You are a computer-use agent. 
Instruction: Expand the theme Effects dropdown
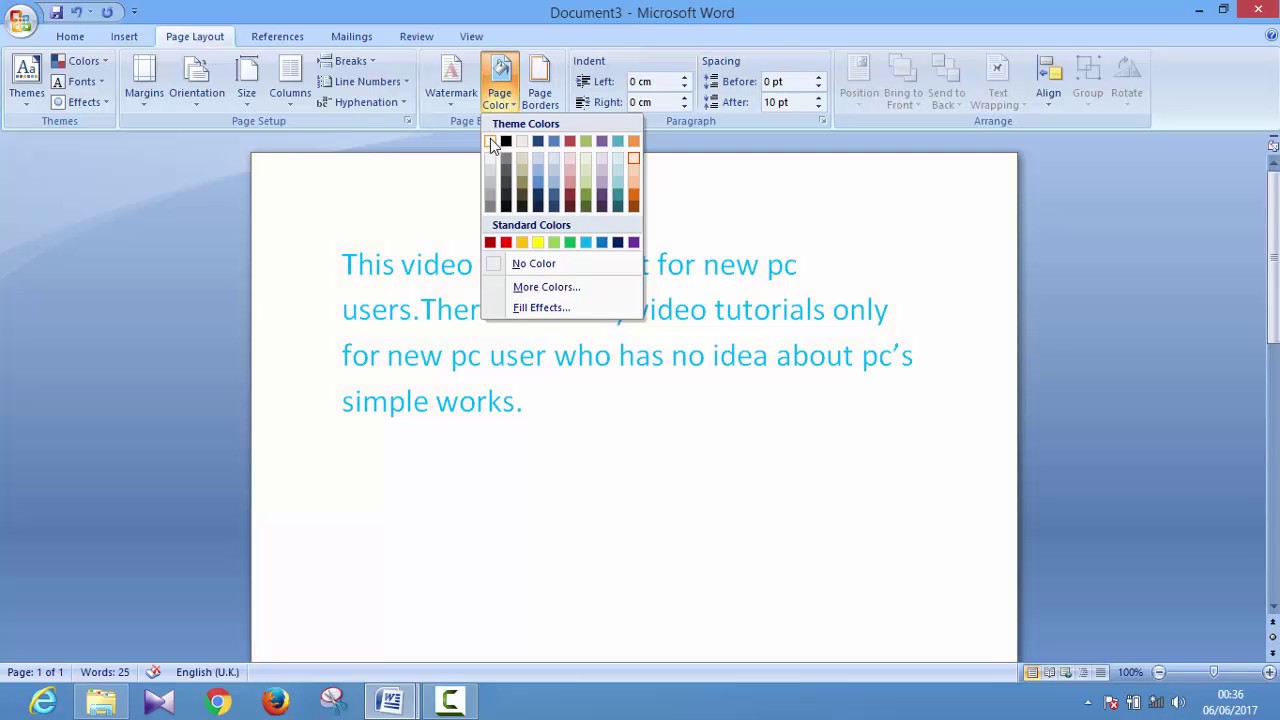(79, 102)
